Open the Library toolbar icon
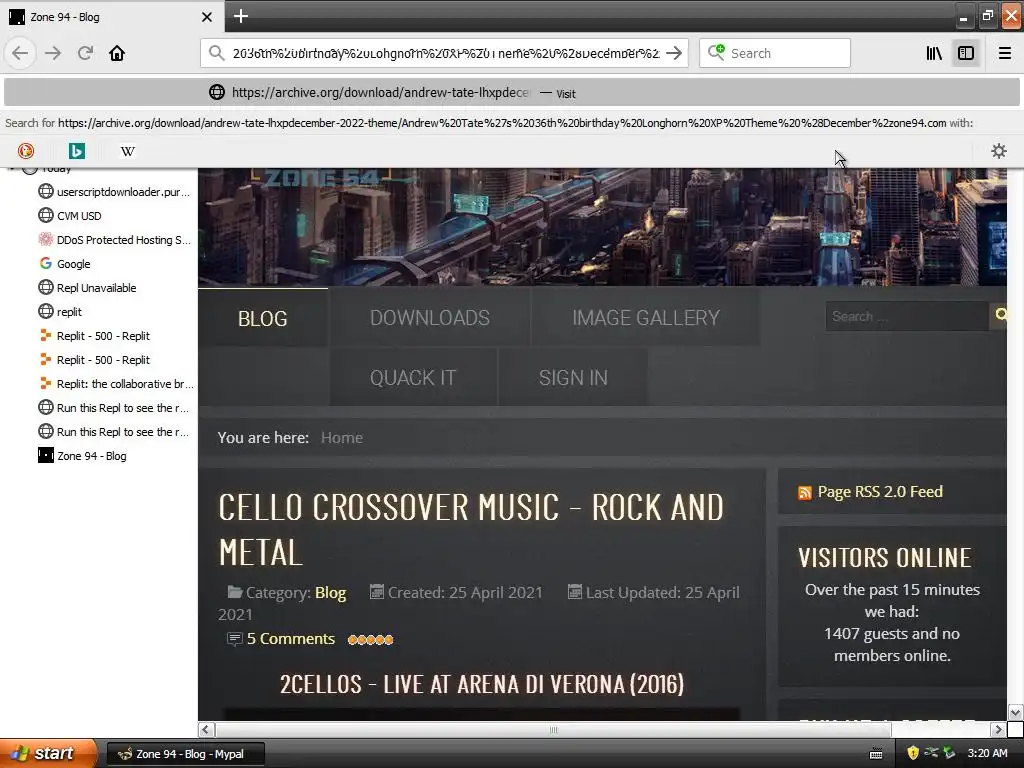 pyautogui.click(x=934, y=53)
